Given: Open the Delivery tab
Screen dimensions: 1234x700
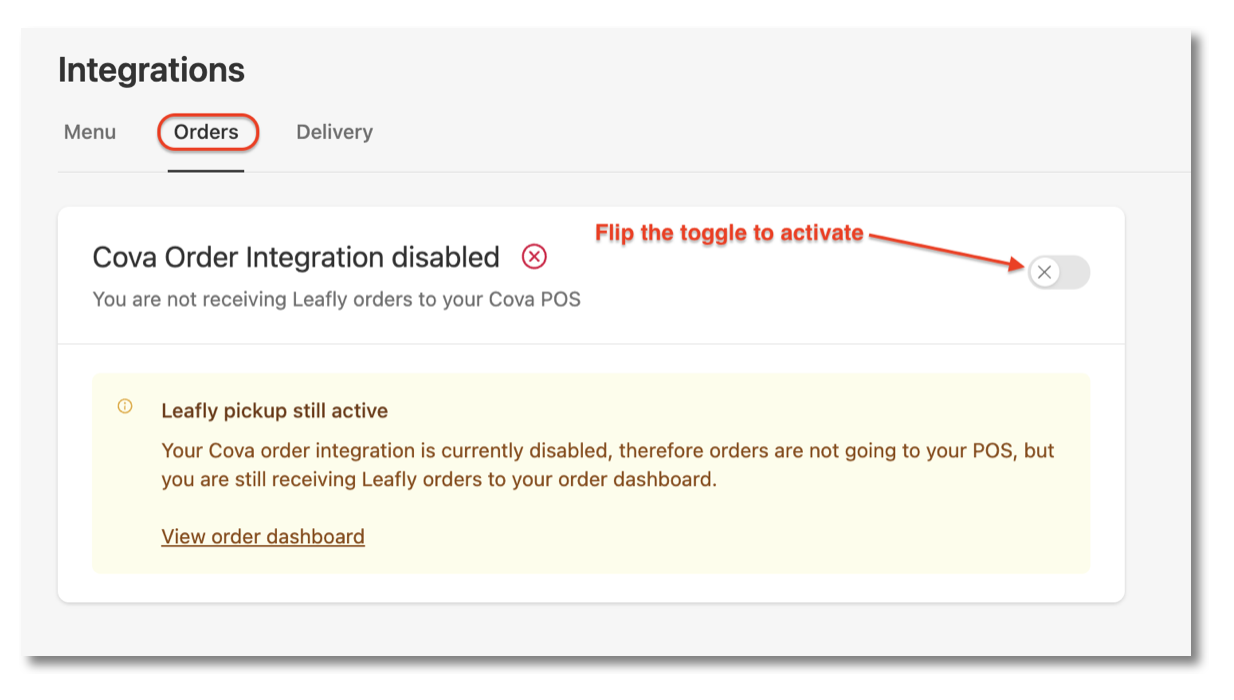Looking at the screenshot, I should tap(334, 132).
